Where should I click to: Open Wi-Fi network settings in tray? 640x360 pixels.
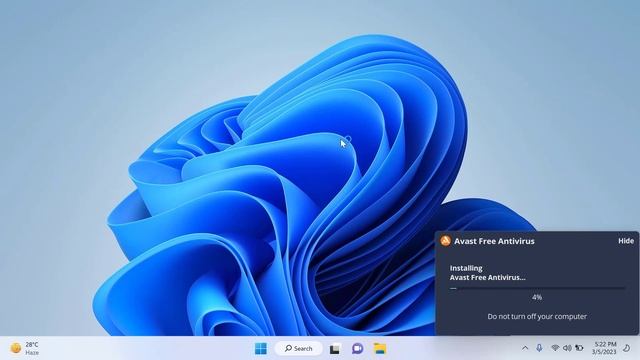pos(555,348)
